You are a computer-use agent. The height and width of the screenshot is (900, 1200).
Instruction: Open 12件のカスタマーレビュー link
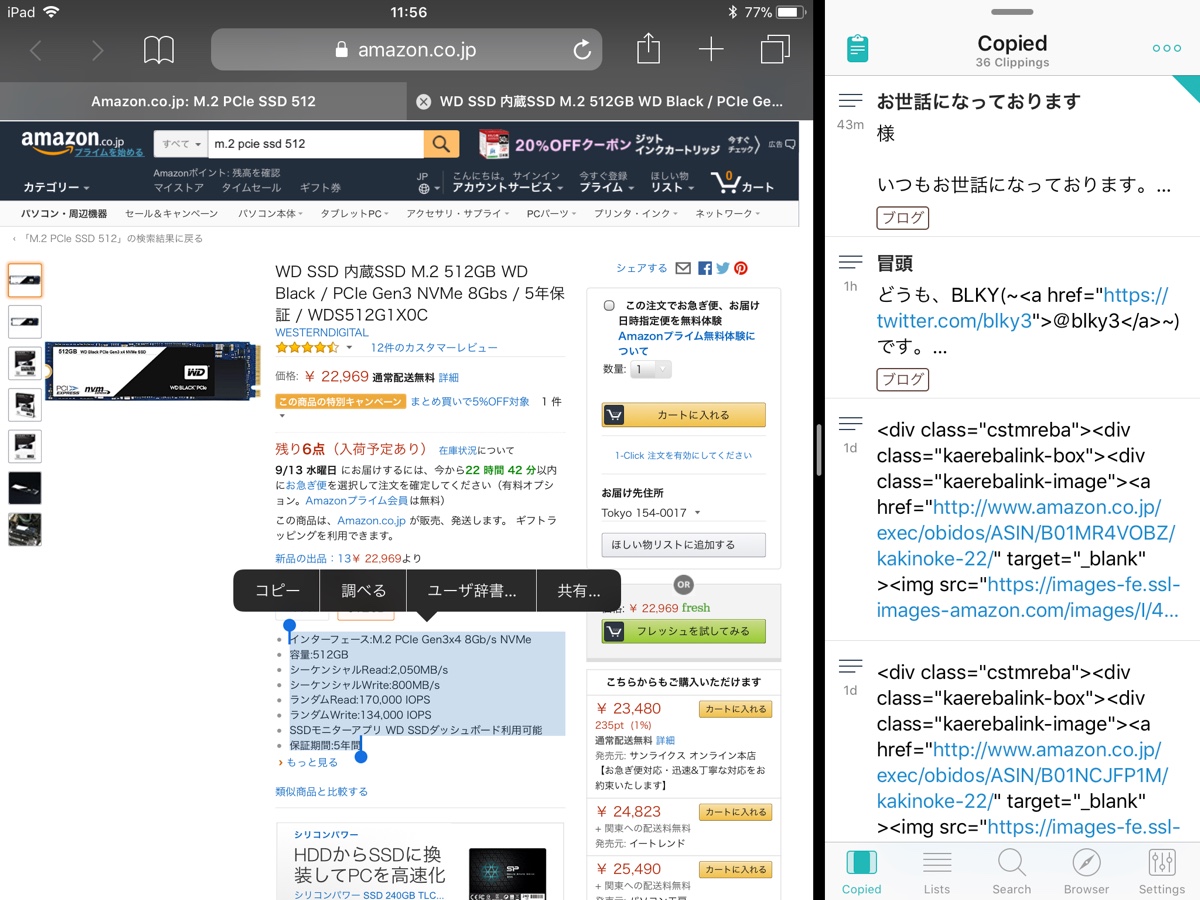434,348
